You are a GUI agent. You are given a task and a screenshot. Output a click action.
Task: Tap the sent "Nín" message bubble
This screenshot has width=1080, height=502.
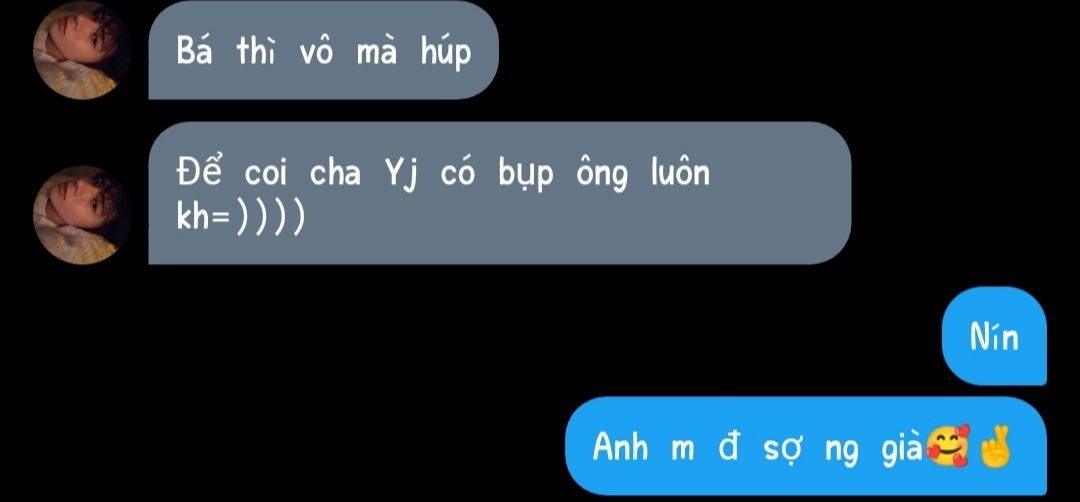994,336
